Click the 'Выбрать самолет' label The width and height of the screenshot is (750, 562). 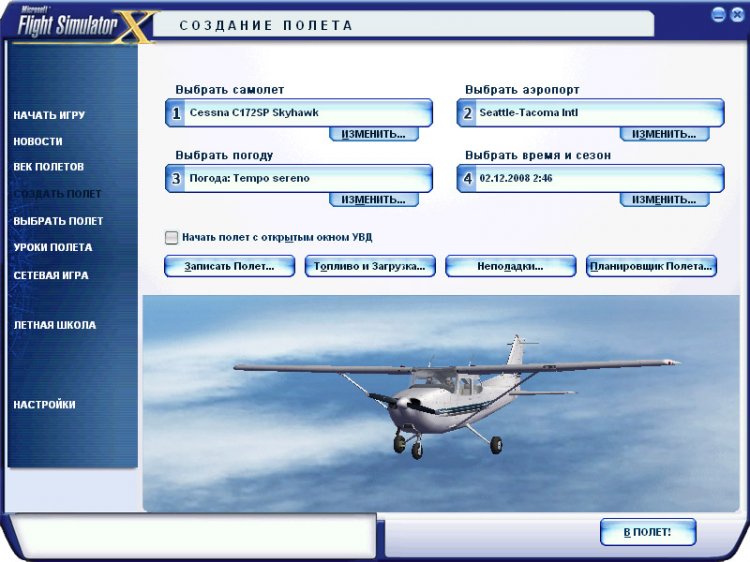tap(230, 90)
